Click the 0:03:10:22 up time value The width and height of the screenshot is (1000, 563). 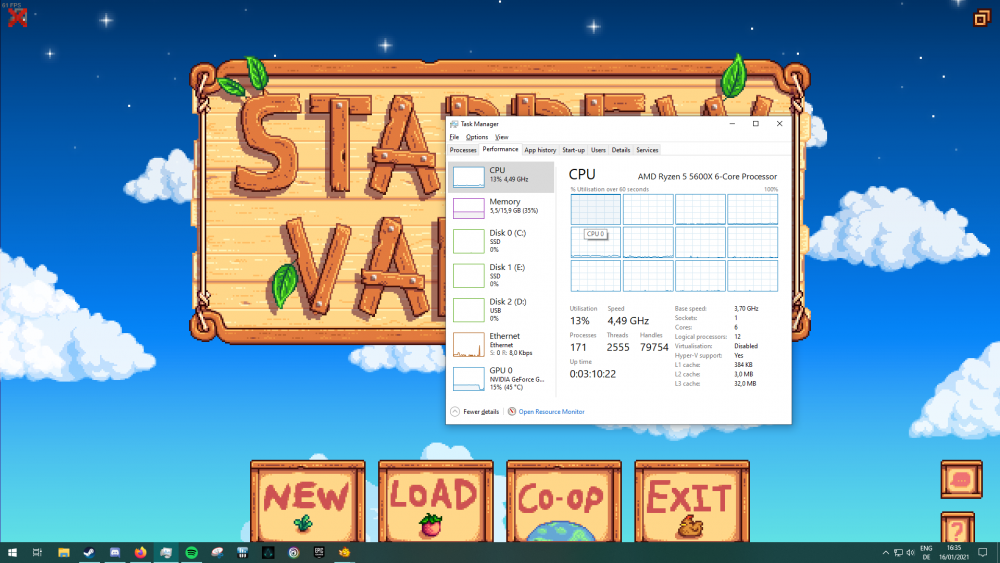click(592, 374)
